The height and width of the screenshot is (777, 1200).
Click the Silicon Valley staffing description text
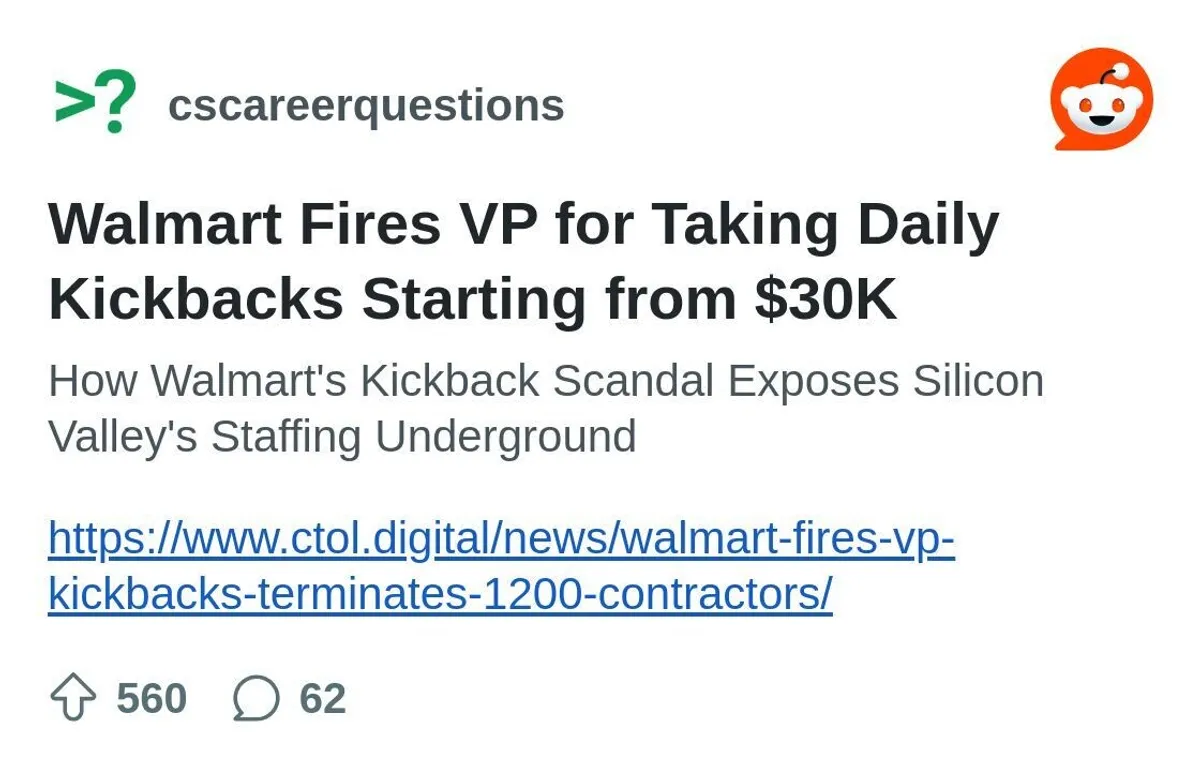[545, 407]
